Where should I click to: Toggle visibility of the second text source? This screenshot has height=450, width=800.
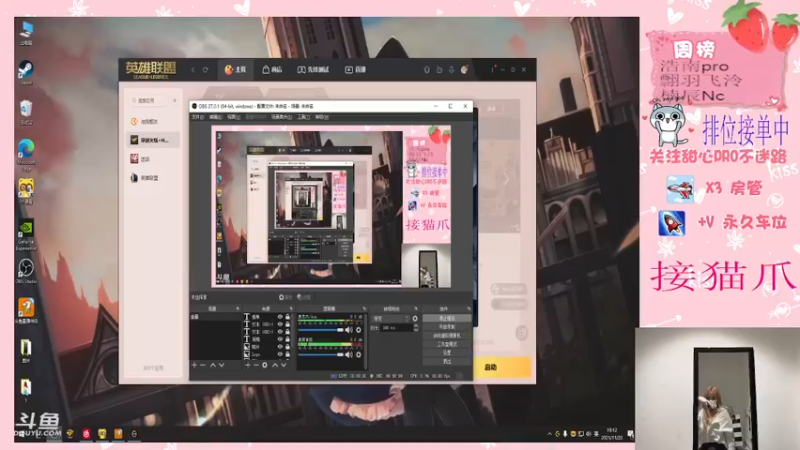point(280,324)
